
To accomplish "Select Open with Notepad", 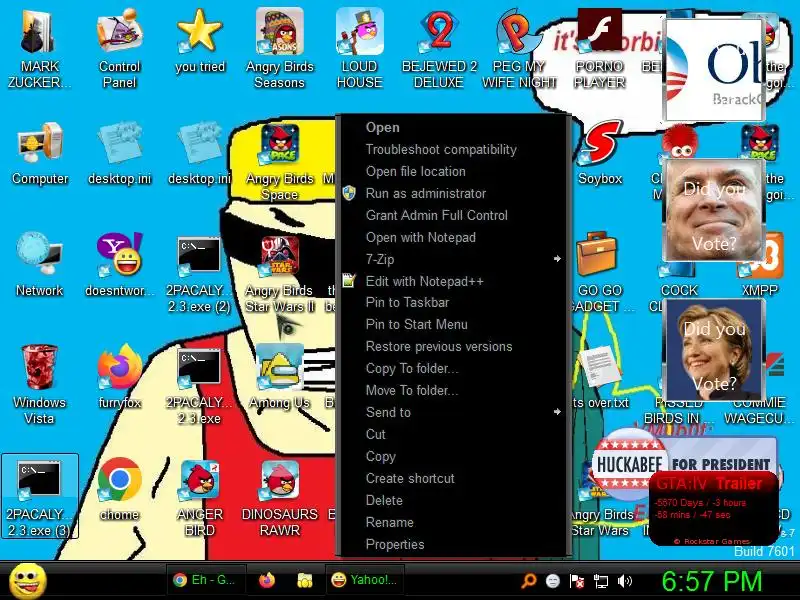I will (x=454, y=237).
